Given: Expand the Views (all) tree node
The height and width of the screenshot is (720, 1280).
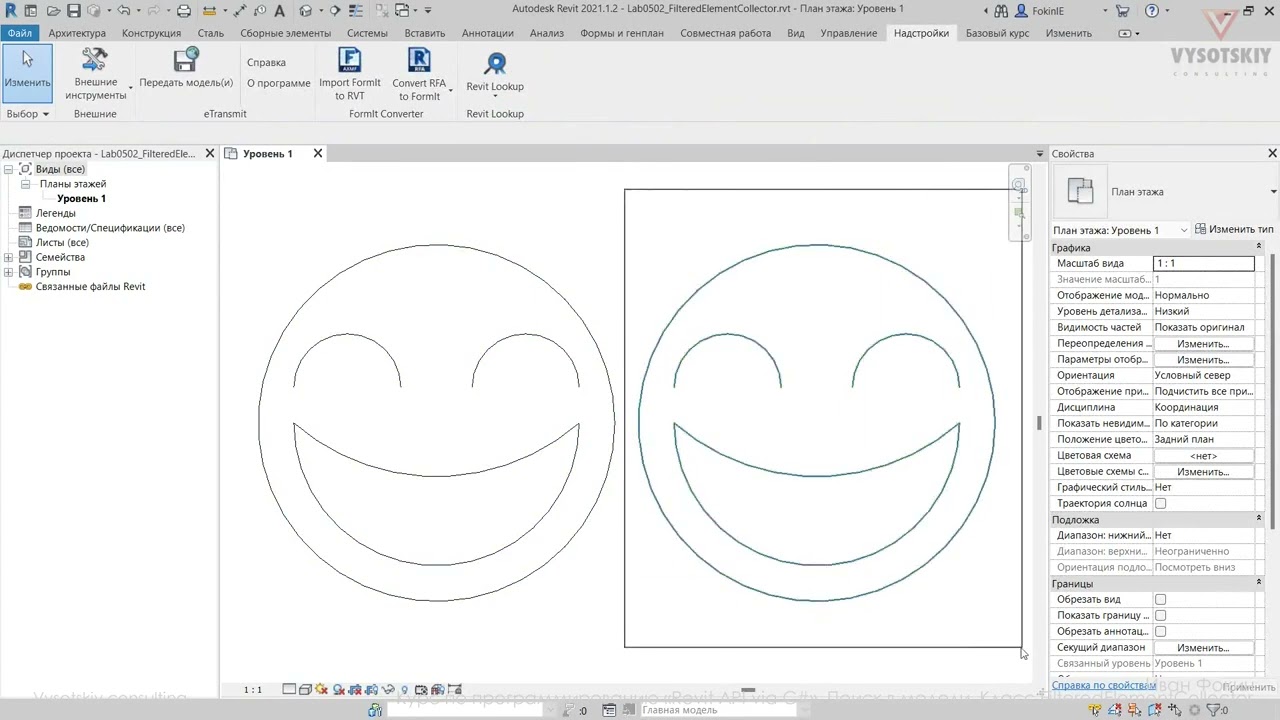Looking at the screenshot, I should pos(8,169).
